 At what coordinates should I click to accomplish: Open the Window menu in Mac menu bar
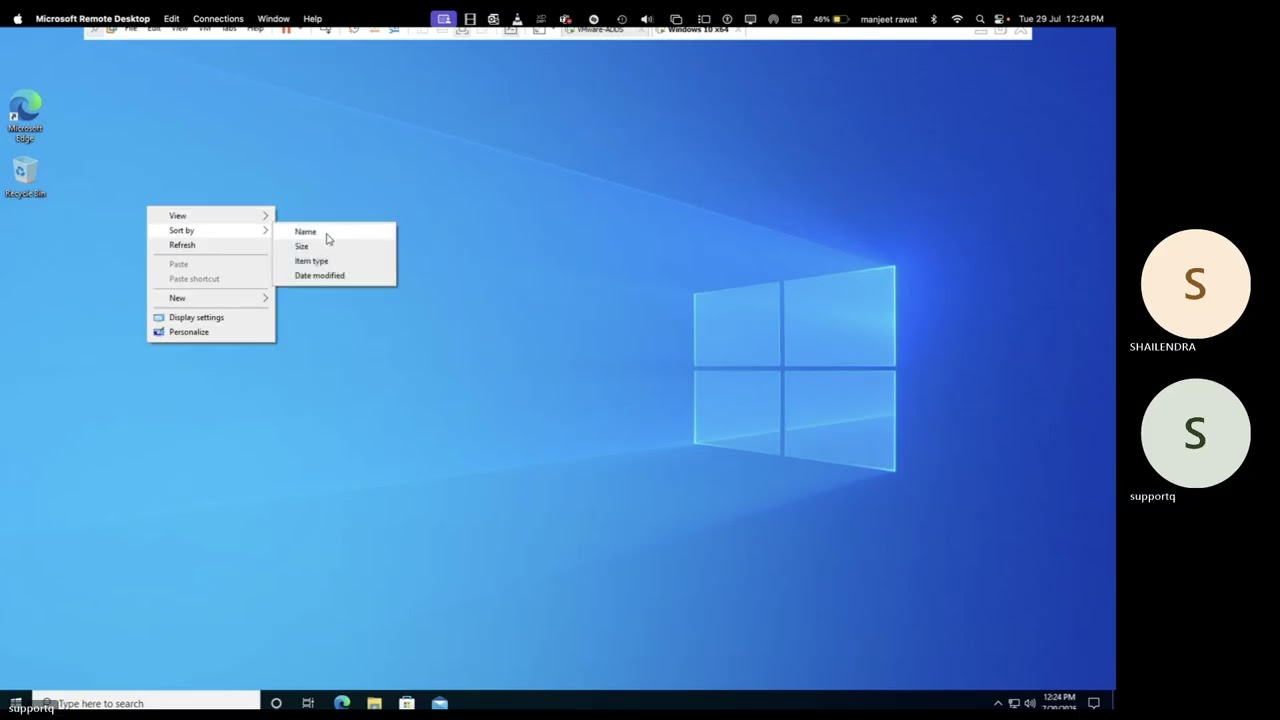coord(273,18)
